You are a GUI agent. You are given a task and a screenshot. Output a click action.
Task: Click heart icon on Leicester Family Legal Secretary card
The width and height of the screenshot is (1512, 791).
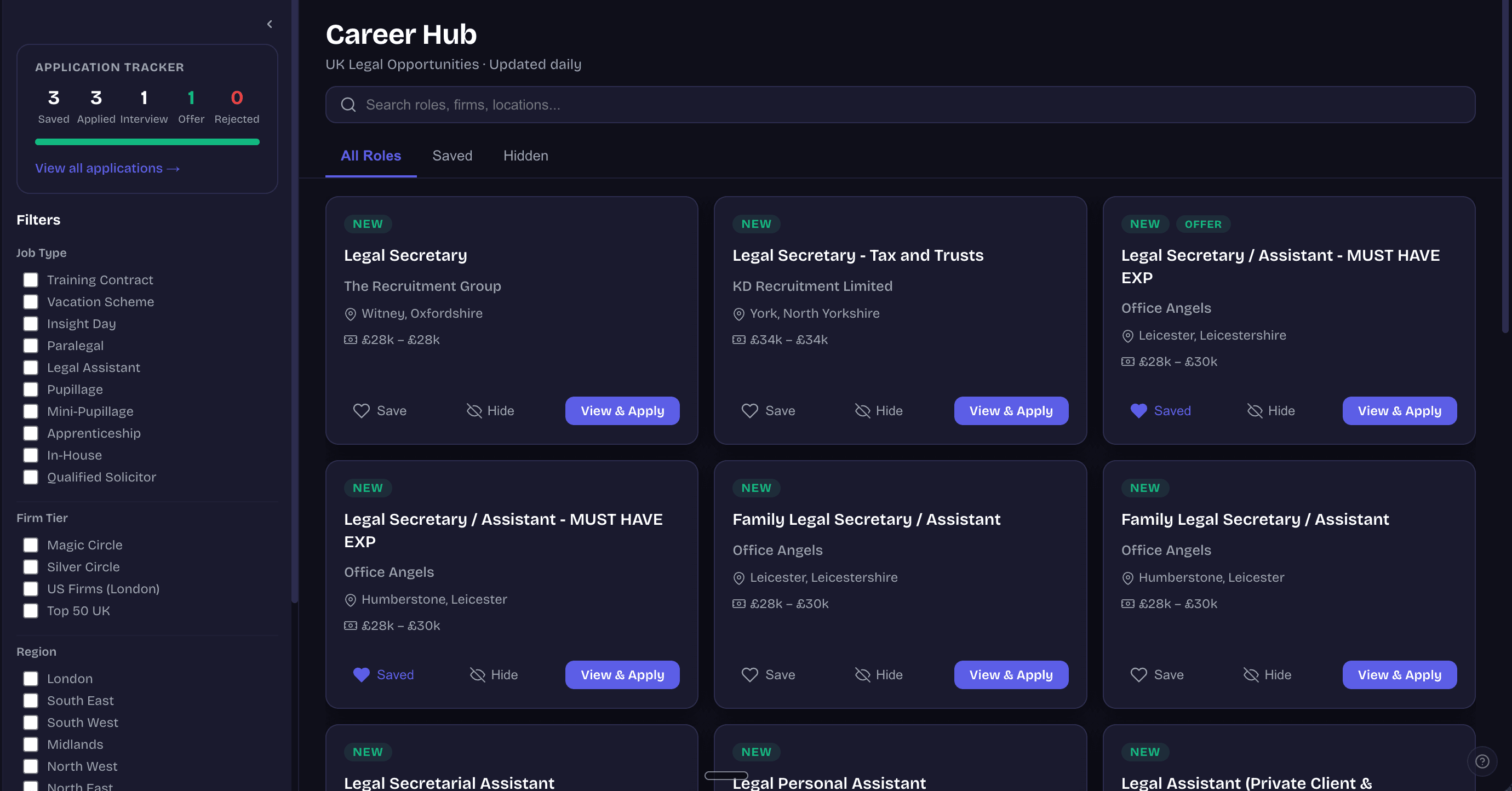pyautogui.click(x=749, y=675)
